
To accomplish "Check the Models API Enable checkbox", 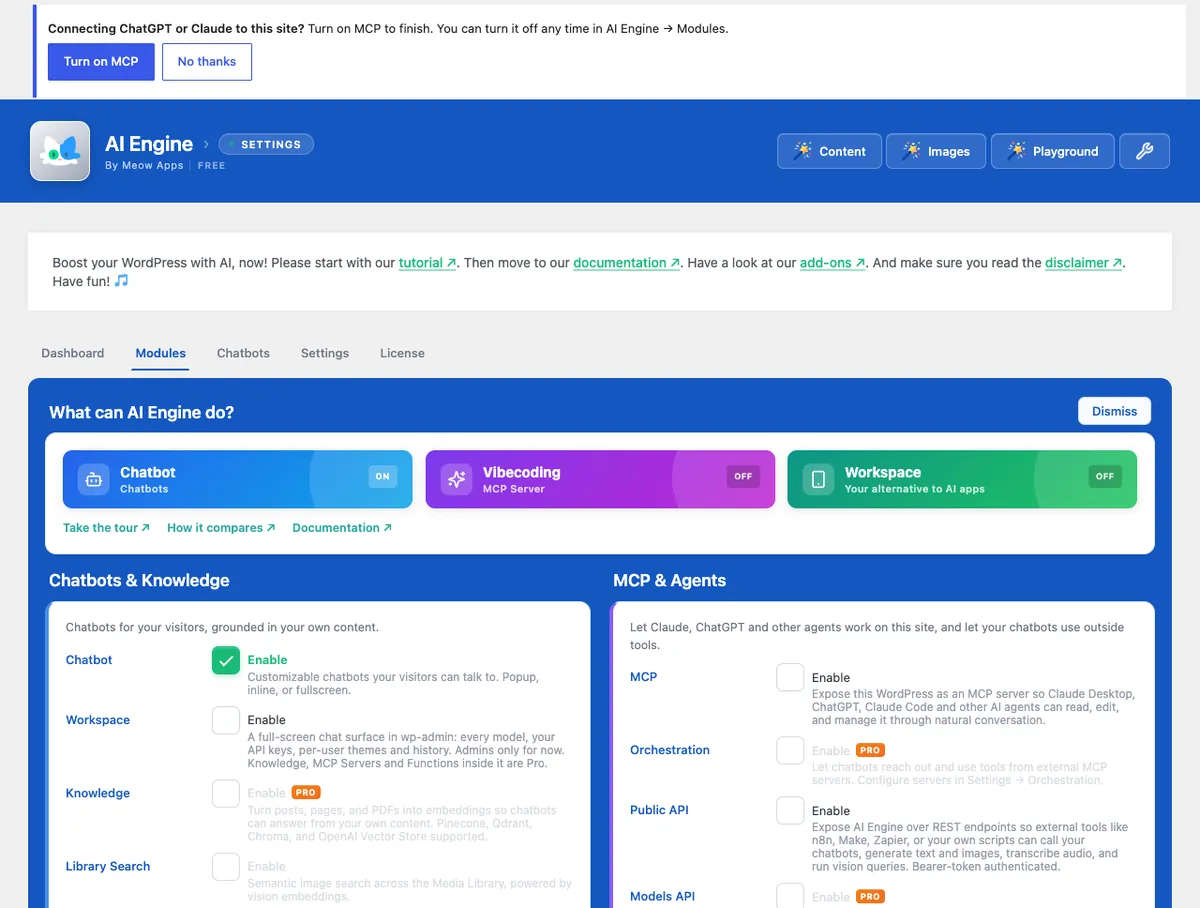I will [x=790, y=895].
